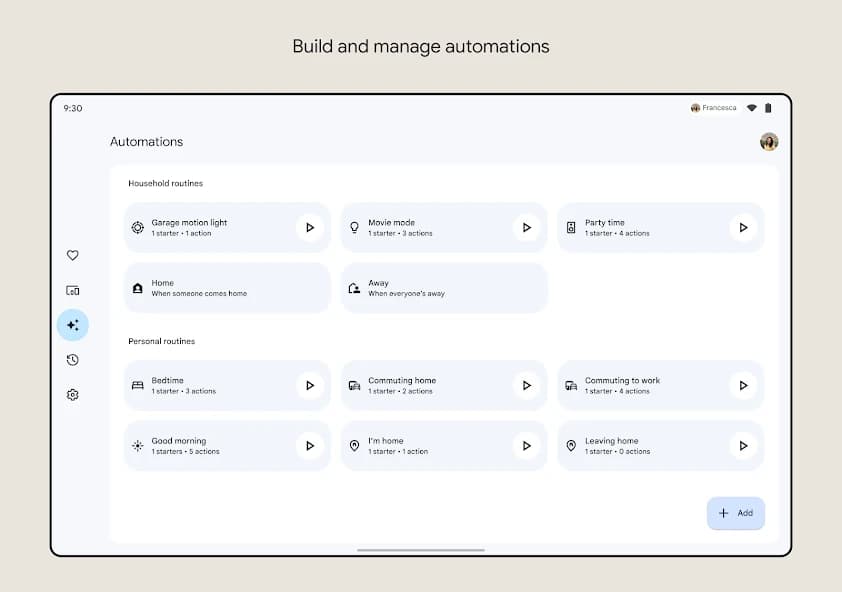Viewport: 842px width, 592px height.
Task: Click the Good morning sun icon
Action: [x=137, y=446]
